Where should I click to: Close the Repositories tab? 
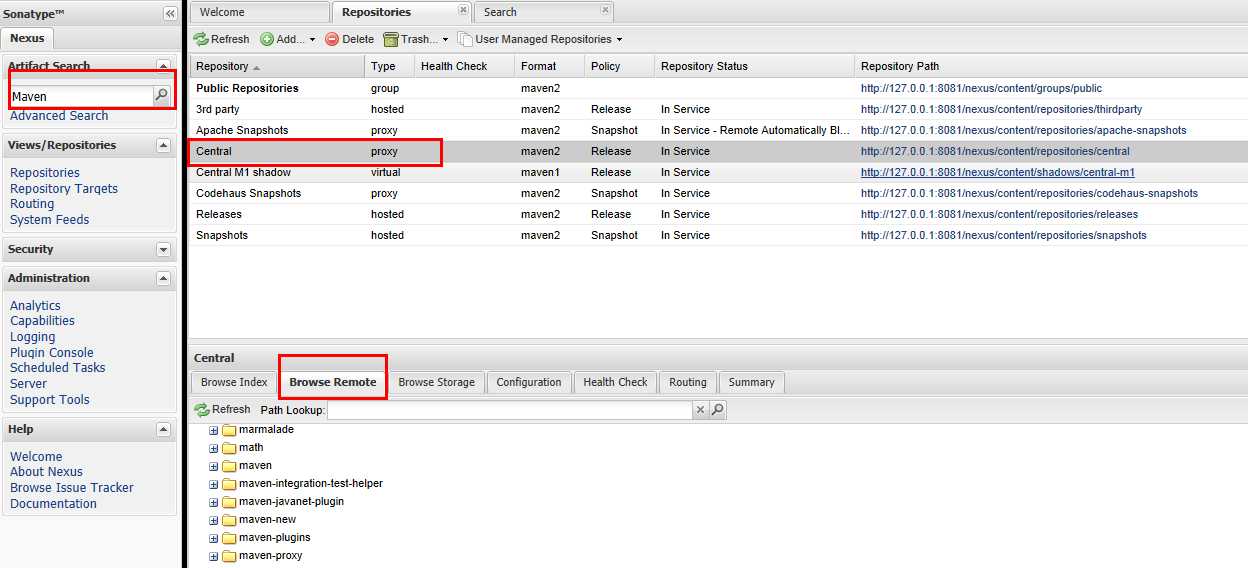(x=463, y=10)
